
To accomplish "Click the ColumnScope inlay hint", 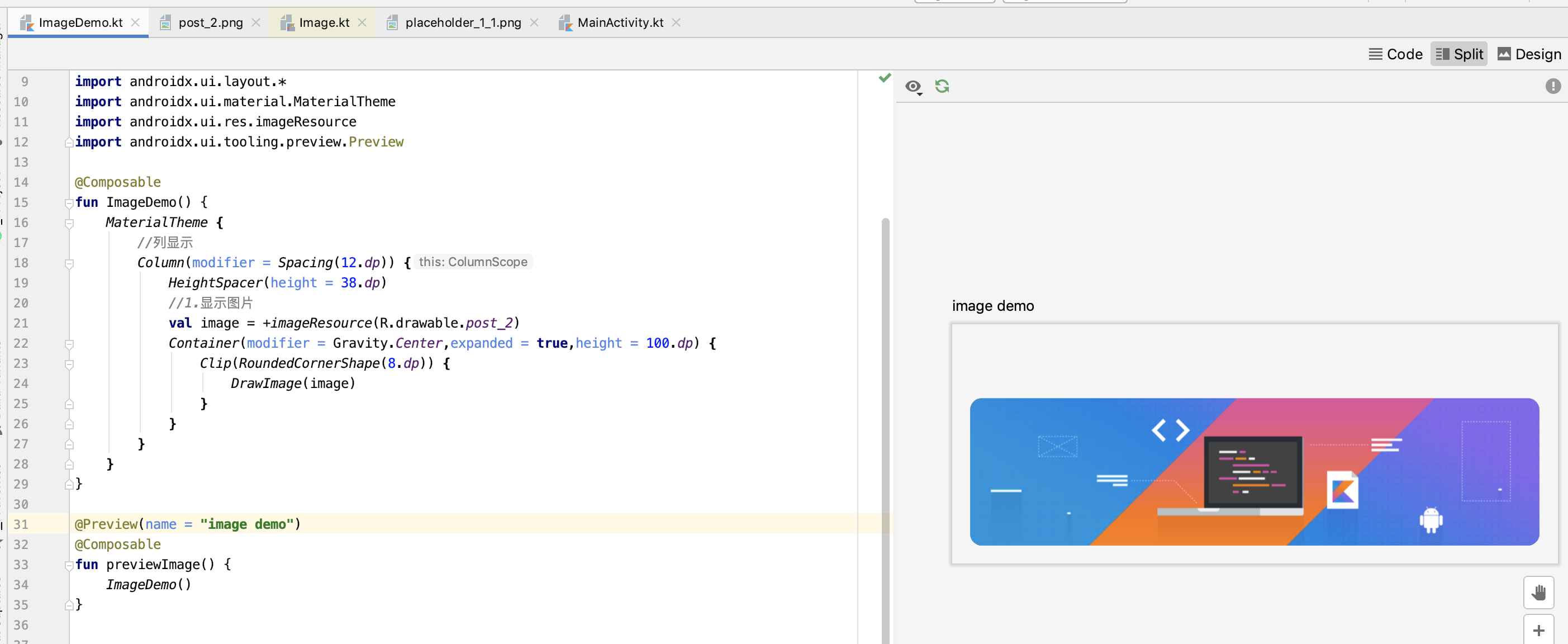I will point(473,262).
